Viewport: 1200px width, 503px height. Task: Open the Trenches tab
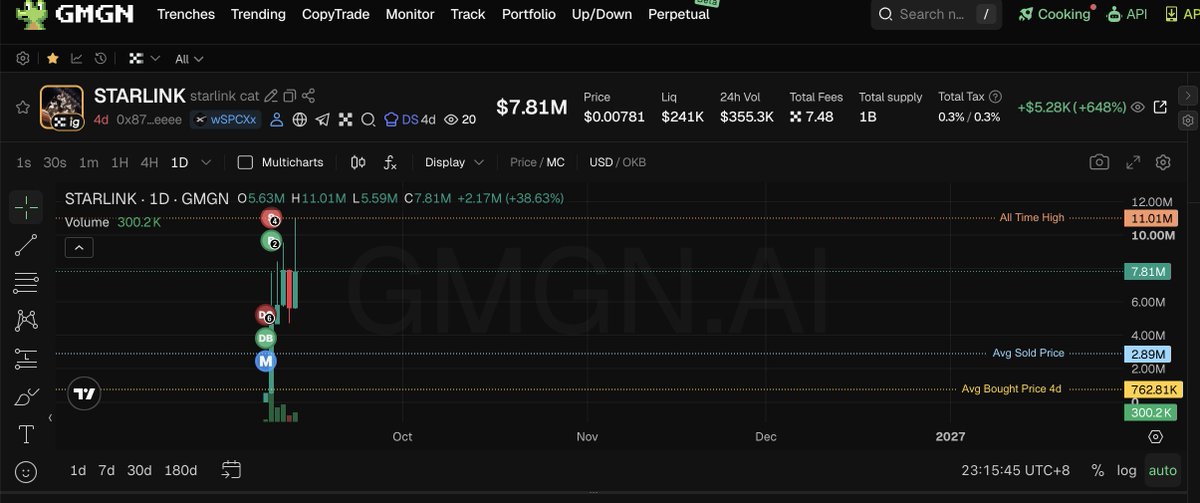pos(186,14)
